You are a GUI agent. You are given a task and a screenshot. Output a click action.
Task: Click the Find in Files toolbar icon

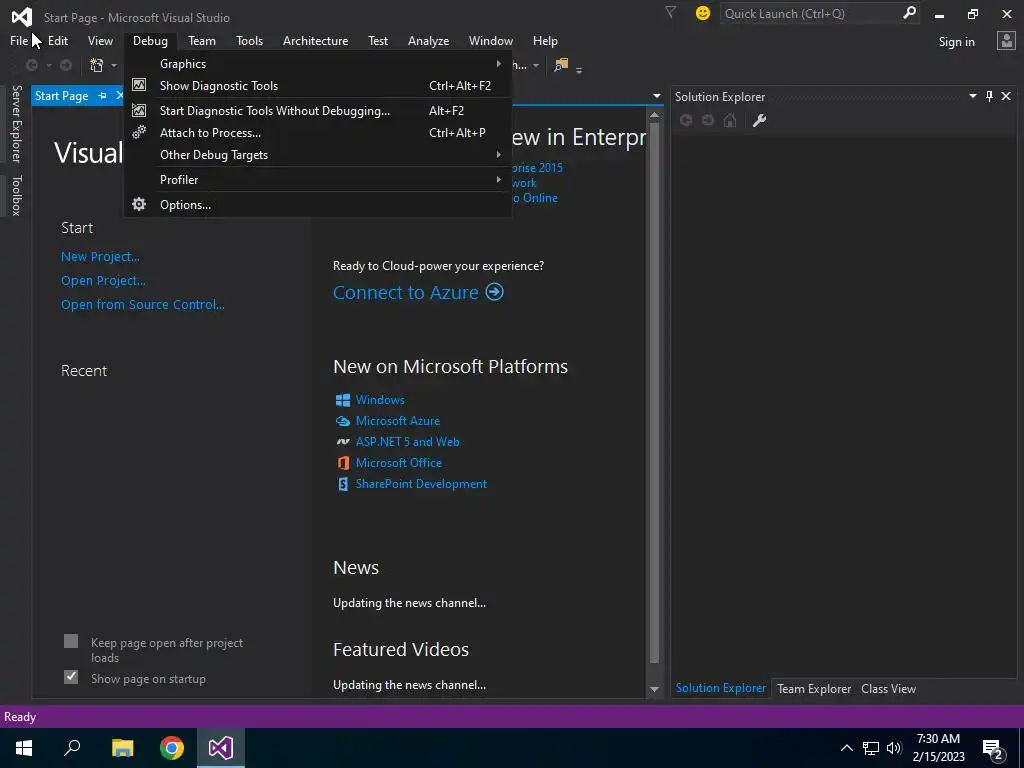[x=560, y=65]
